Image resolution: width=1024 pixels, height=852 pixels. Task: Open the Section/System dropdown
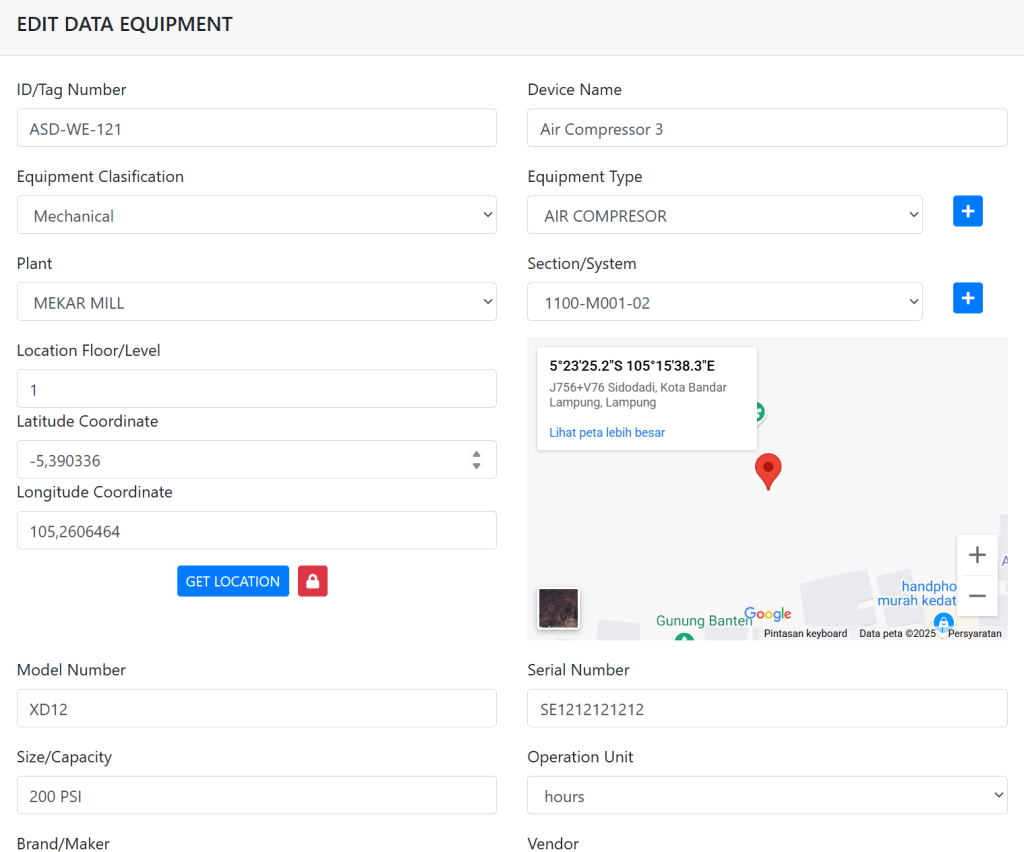pyautogui.click(x=724, y=302)
